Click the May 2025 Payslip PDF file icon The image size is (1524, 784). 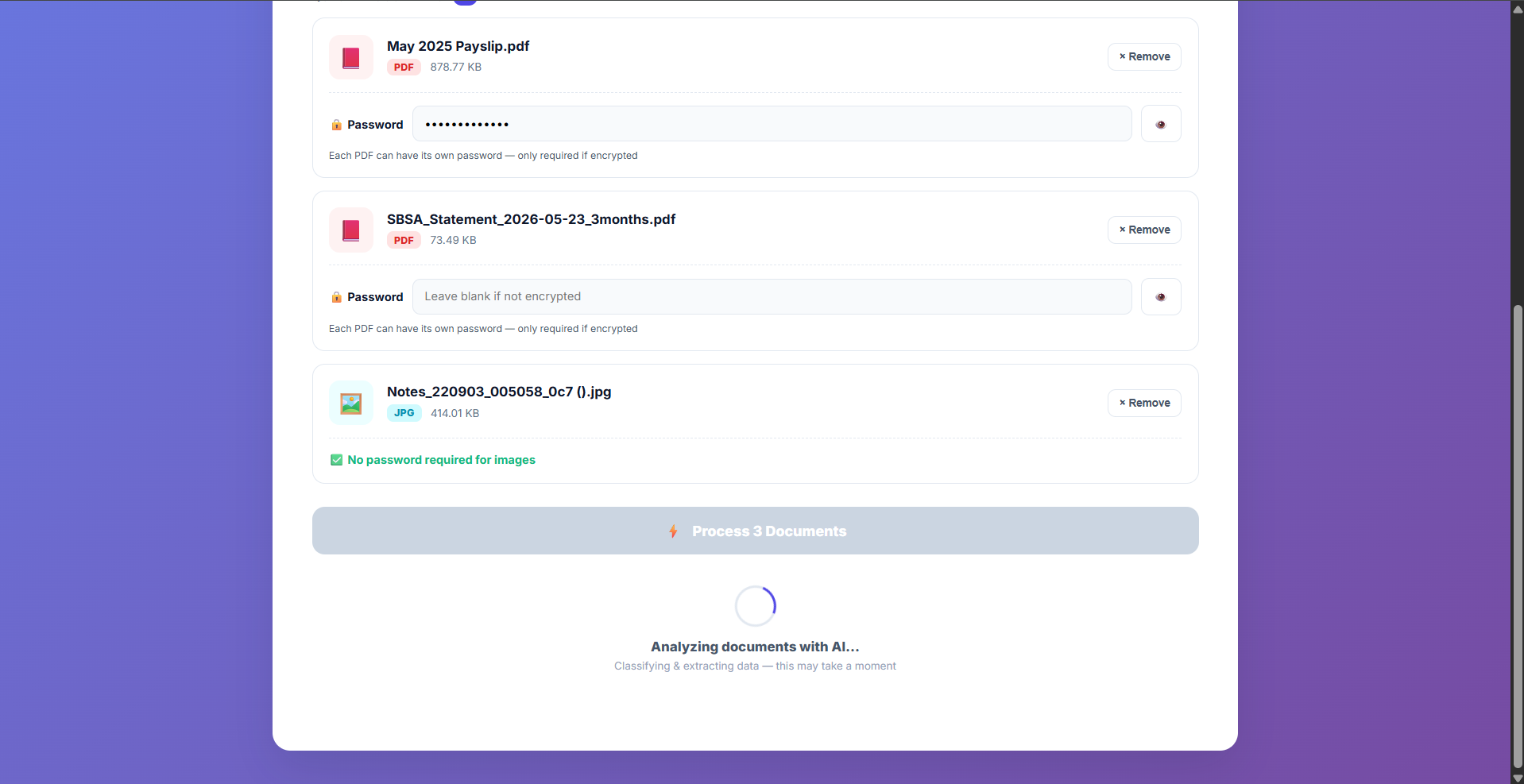pos(351,57)
